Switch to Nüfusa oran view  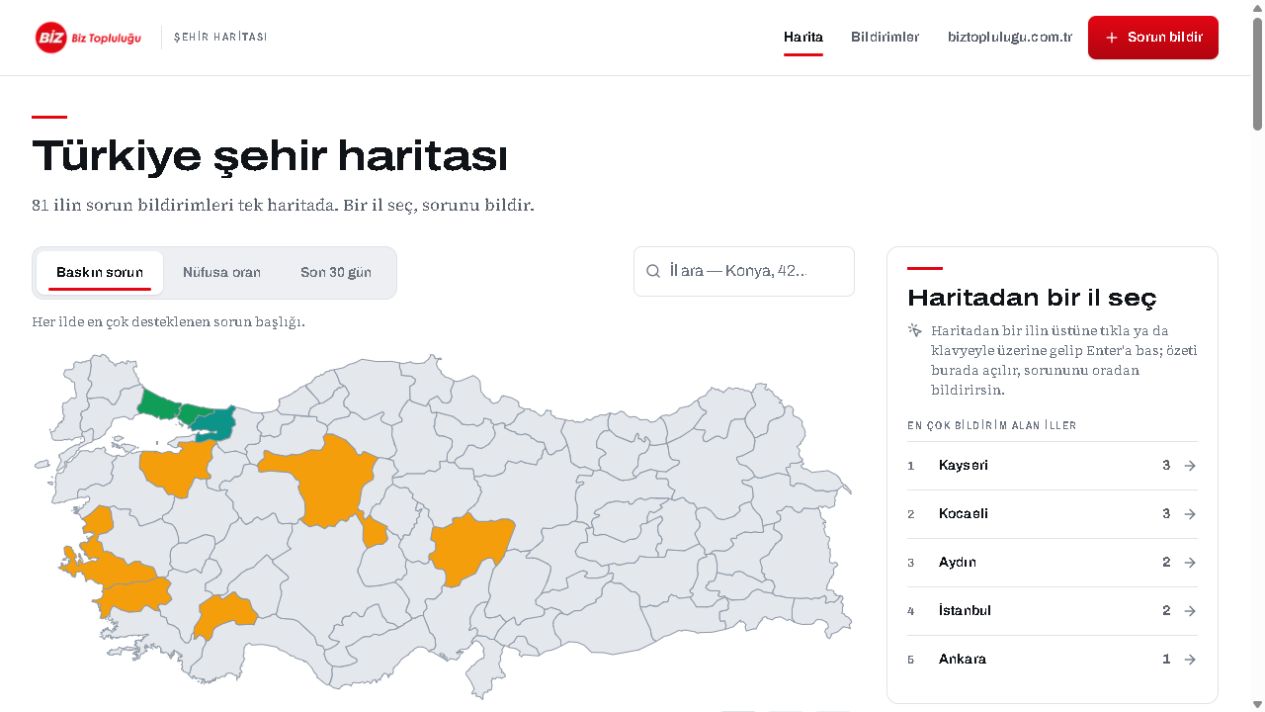point(222,272)
